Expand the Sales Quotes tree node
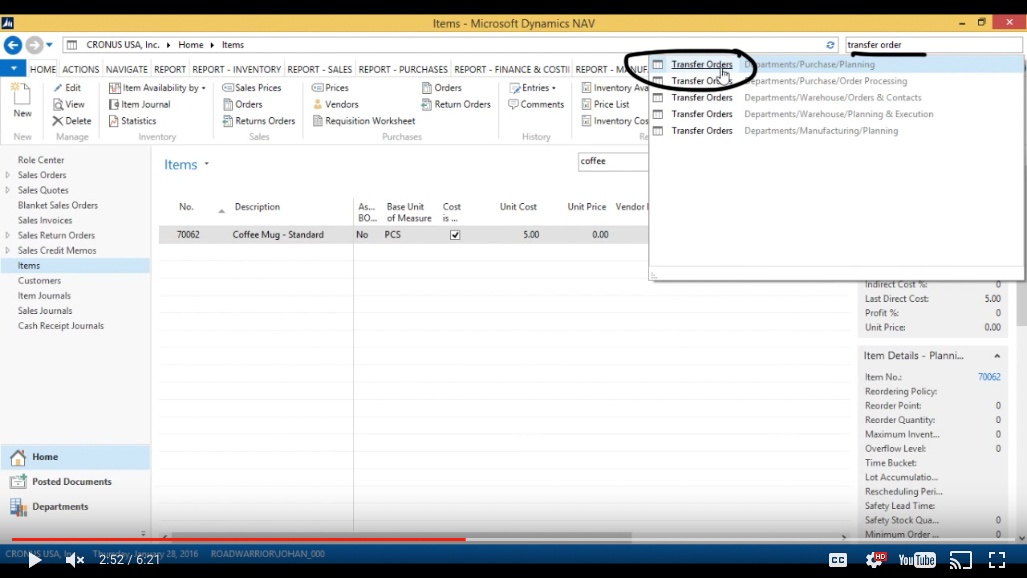This screenshot has width=1027, height=578. [7, 190]
